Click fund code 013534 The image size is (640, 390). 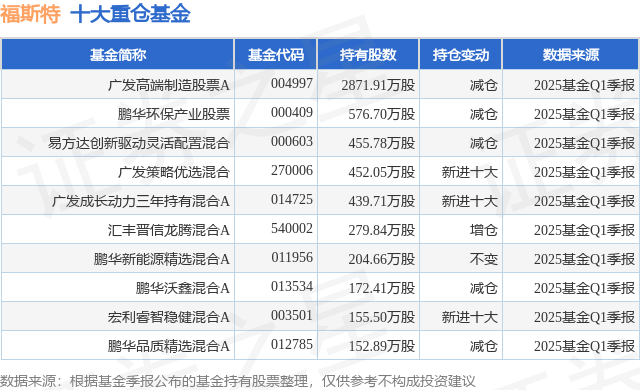292,286
